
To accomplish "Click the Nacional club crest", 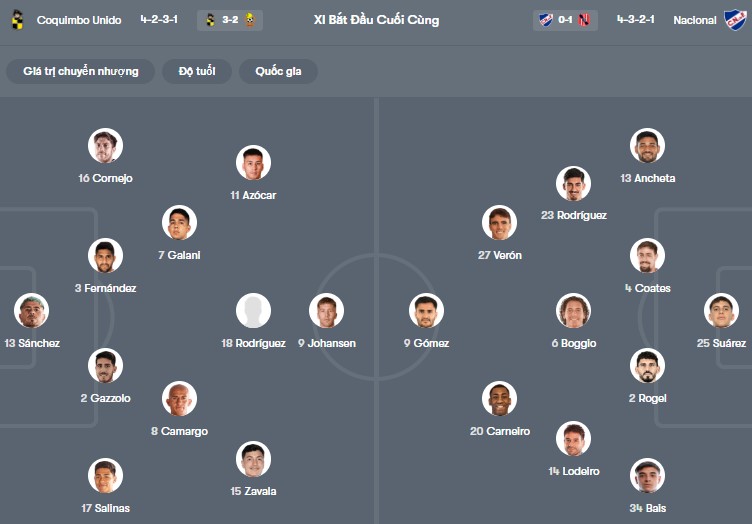I will point(735,20).
